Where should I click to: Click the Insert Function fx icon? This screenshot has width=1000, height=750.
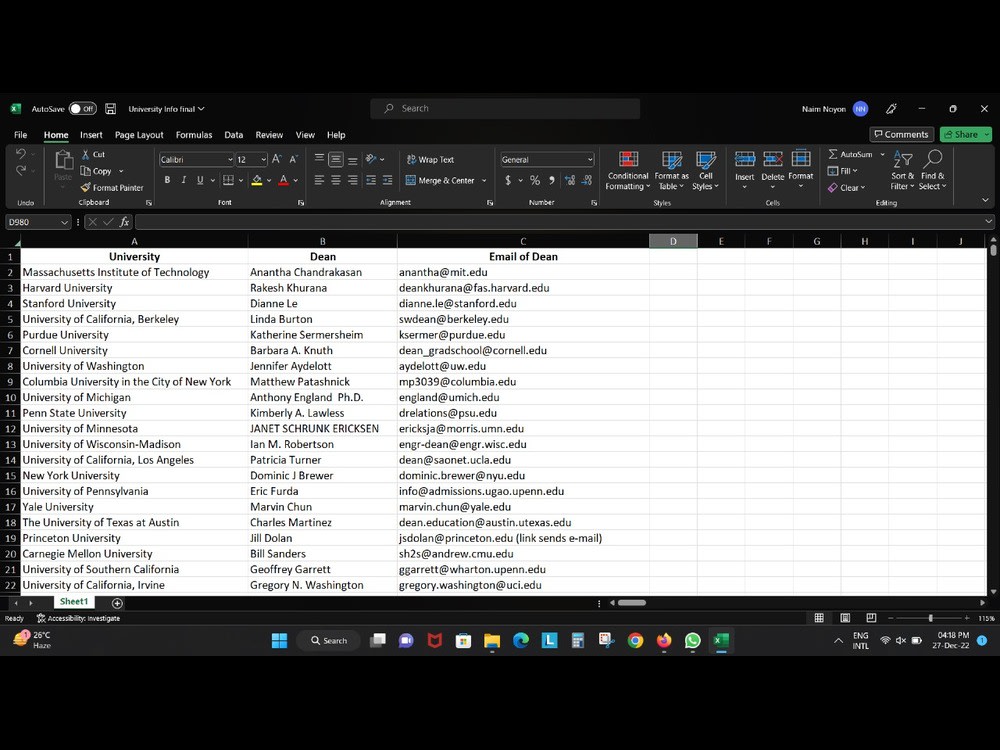coord(124,222)
